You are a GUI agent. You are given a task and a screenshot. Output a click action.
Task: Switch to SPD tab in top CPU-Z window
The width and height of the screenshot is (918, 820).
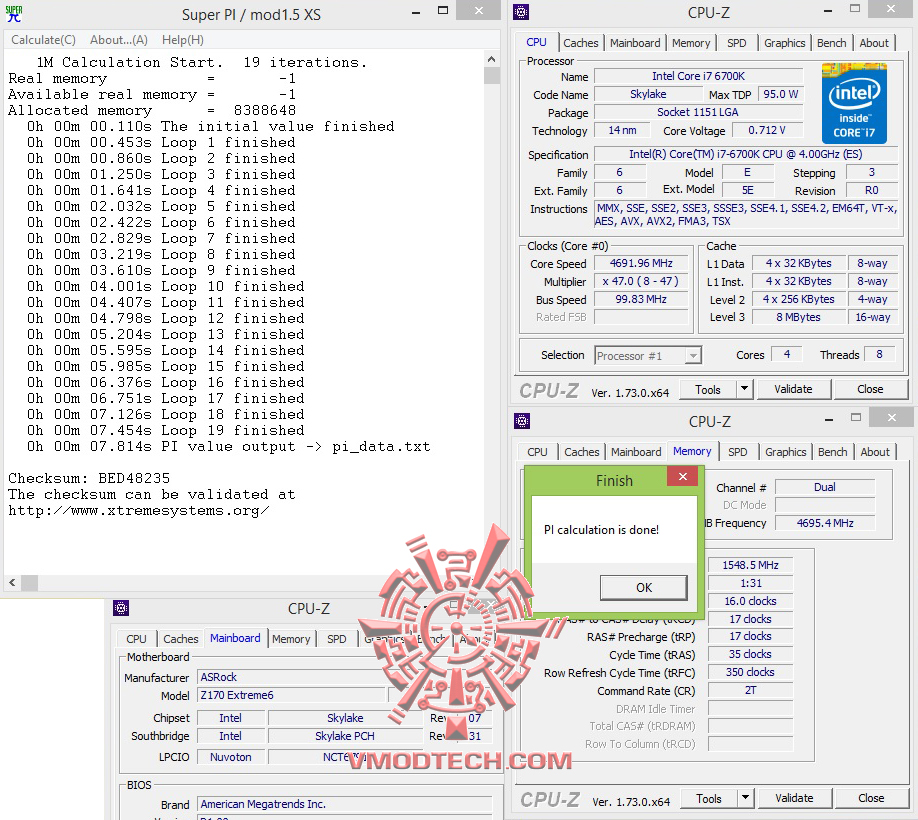[x=737, y=43]
